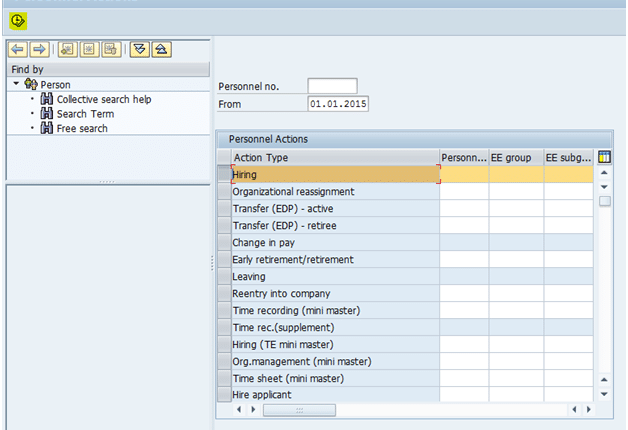Viewport: 628px width, 430px height.
Task: Click the Personnel no. input field
Action: click(332, 86)
